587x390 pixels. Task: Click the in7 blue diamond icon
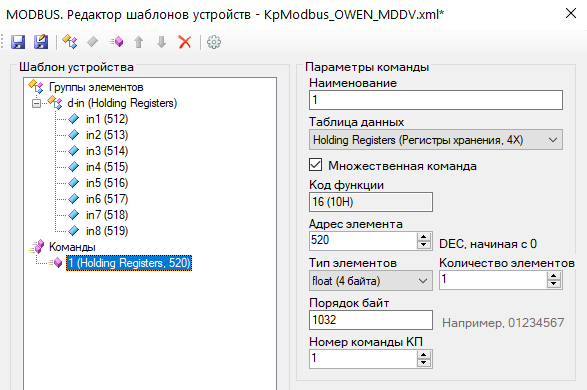(x=74, y=215)
